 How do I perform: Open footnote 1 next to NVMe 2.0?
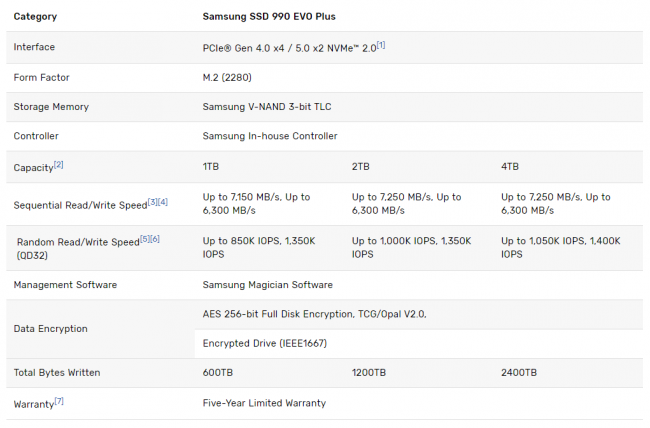pyautogui.click(x=381, y=45)
